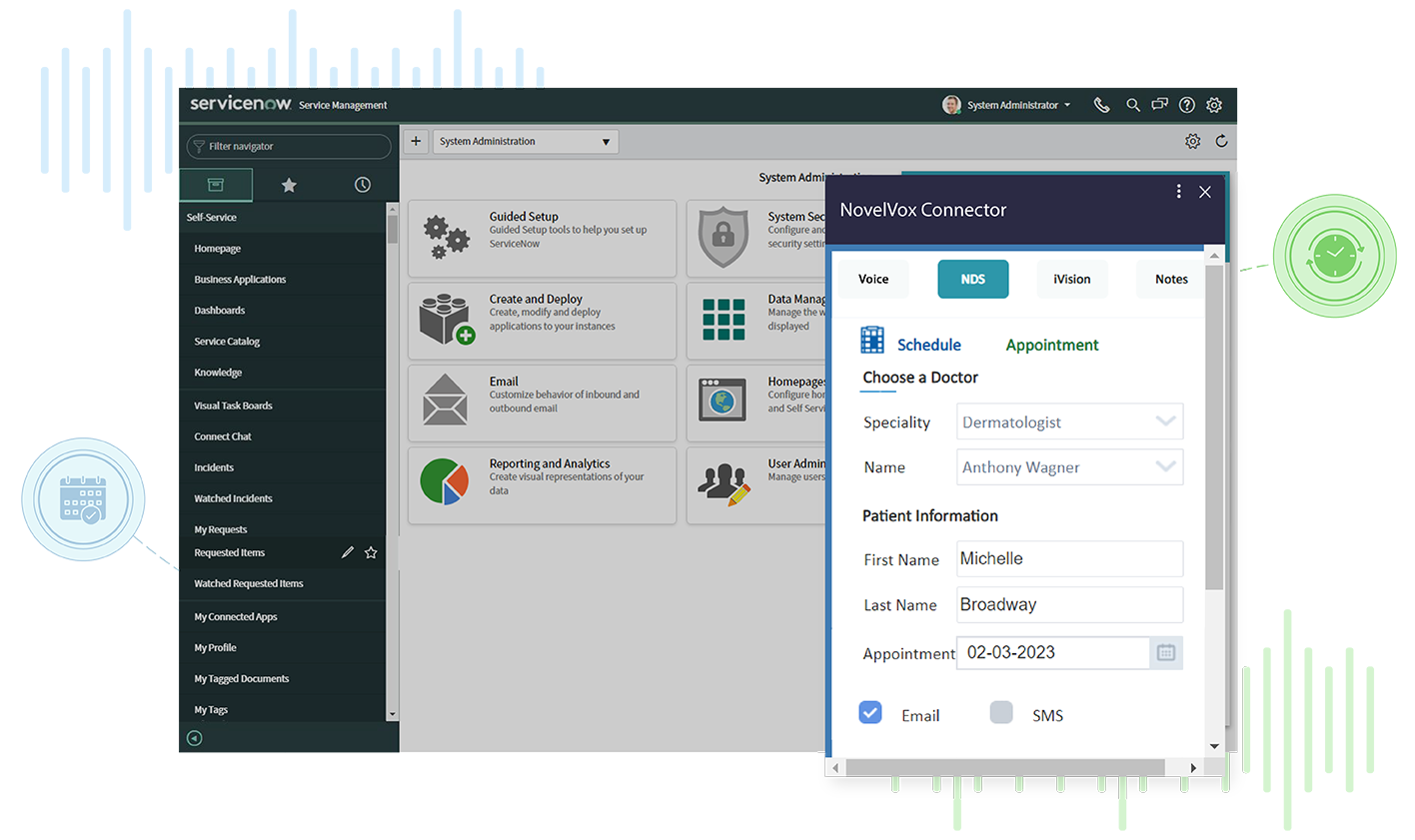Viewport: 1415px width, 840px height.
Task: Refresh the page using the reload icon
Action: (x=1221, y=141)
